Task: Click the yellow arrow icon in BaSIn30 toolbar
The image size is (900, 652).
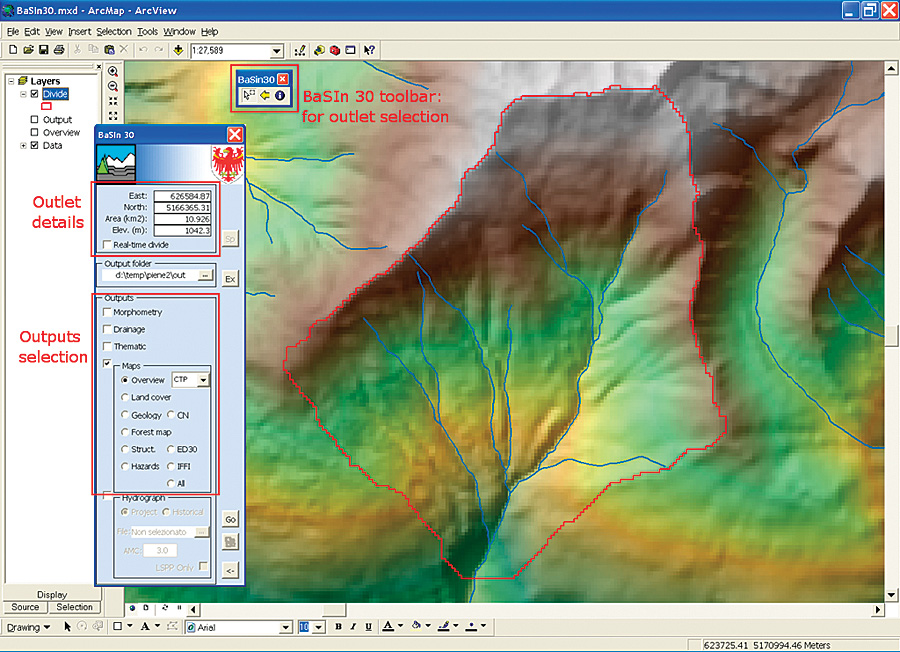Action: 265,97
